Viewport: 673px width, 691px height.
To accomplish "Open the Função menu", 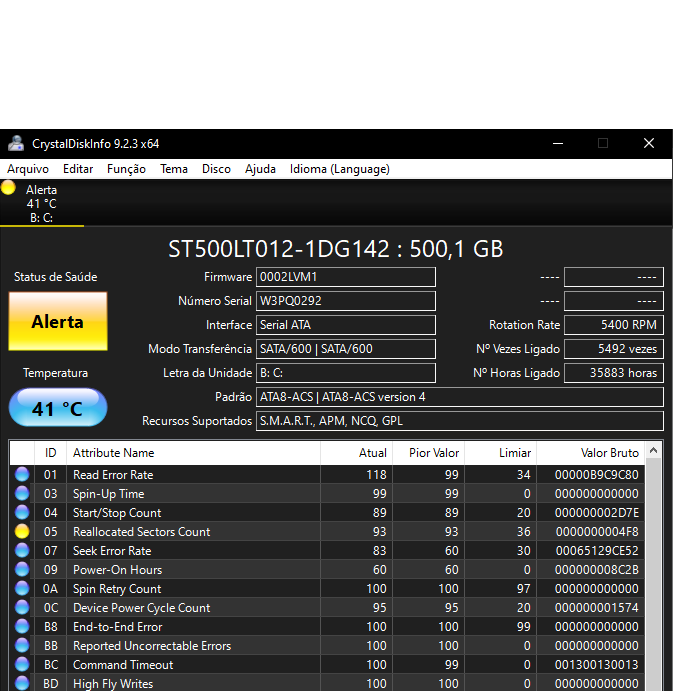I will [x=126, y=169].
